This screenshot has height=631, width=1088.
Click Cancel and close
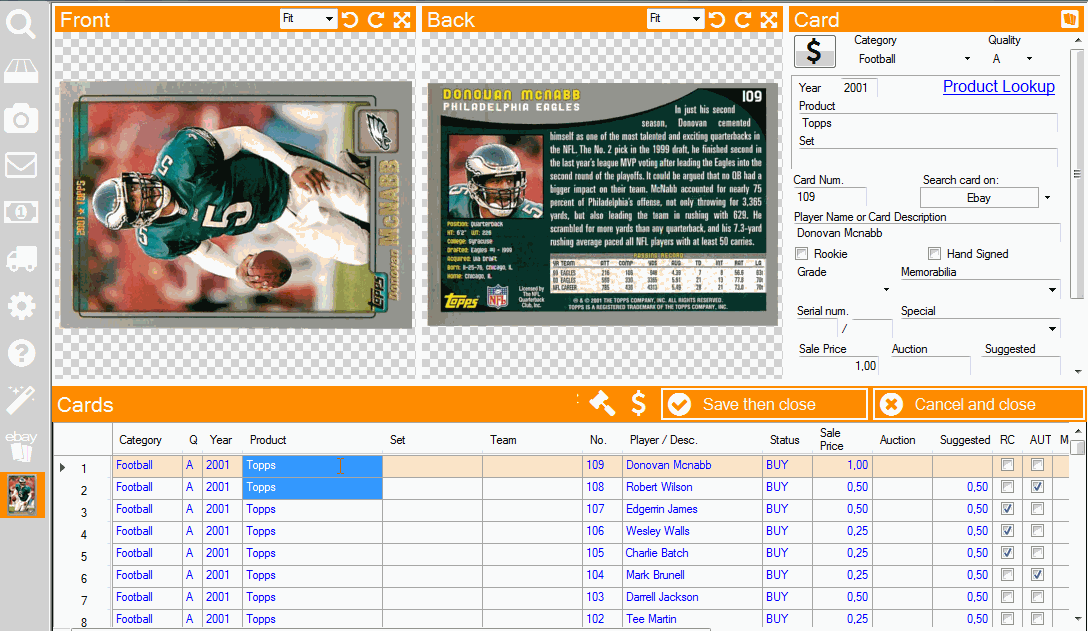978,404
